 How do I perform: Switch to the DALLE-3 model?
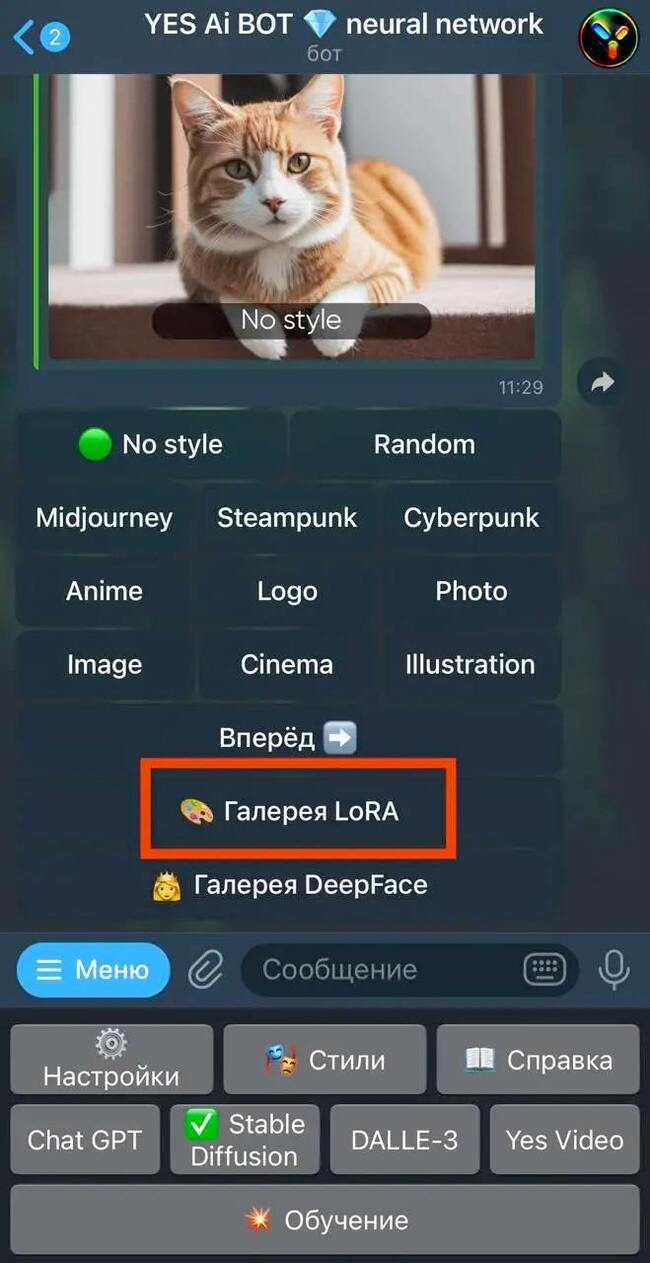click(x=404, y=1139)
